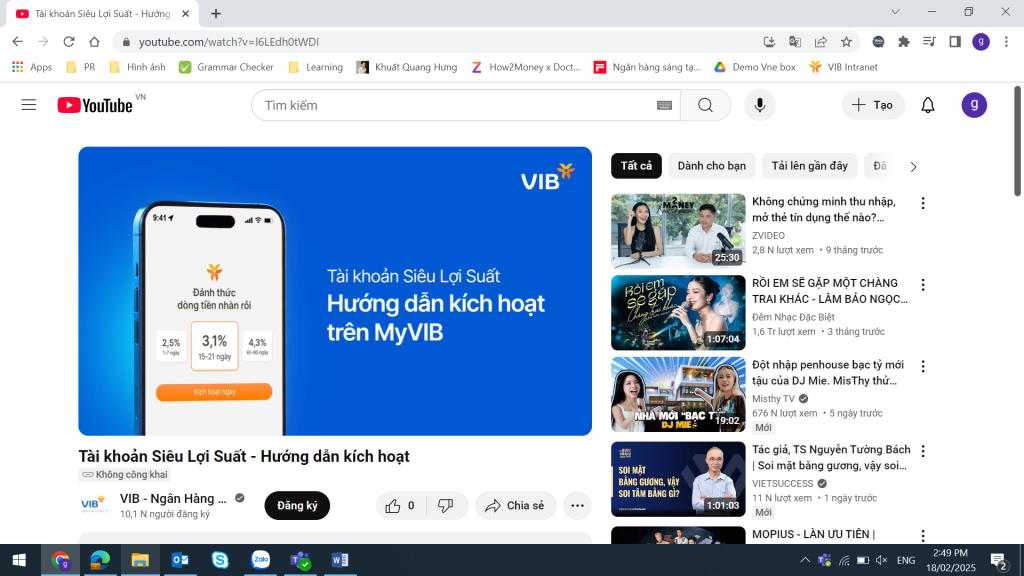Toggle Chrome side panel
The width and height of the screenshot is (1024, 576).
[x=955, y=42]
